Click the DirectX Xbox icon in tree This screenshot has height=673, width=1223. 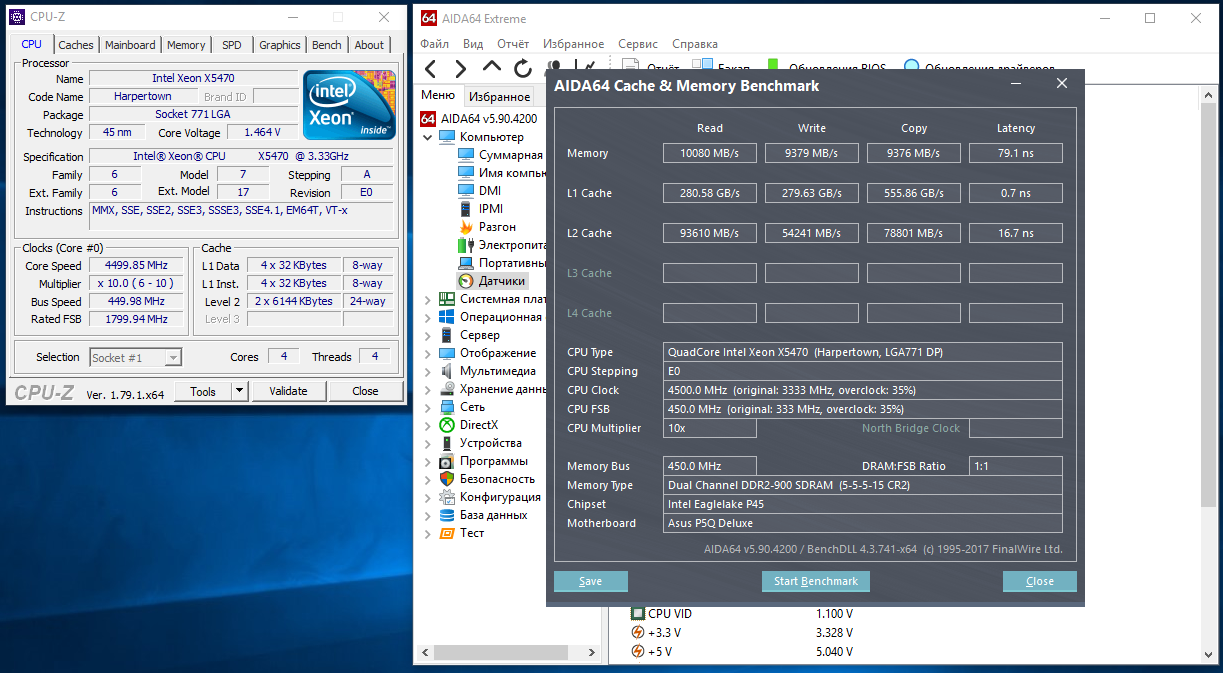point(447,425)
